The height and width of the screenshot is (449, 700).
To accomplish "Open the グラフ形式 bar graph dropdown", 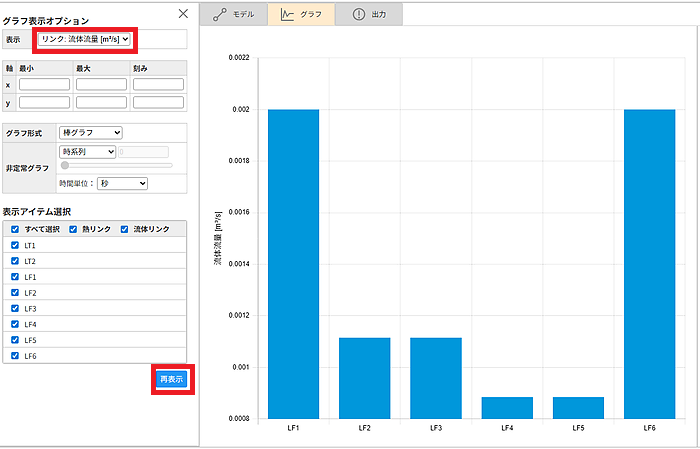I will 90,132.
